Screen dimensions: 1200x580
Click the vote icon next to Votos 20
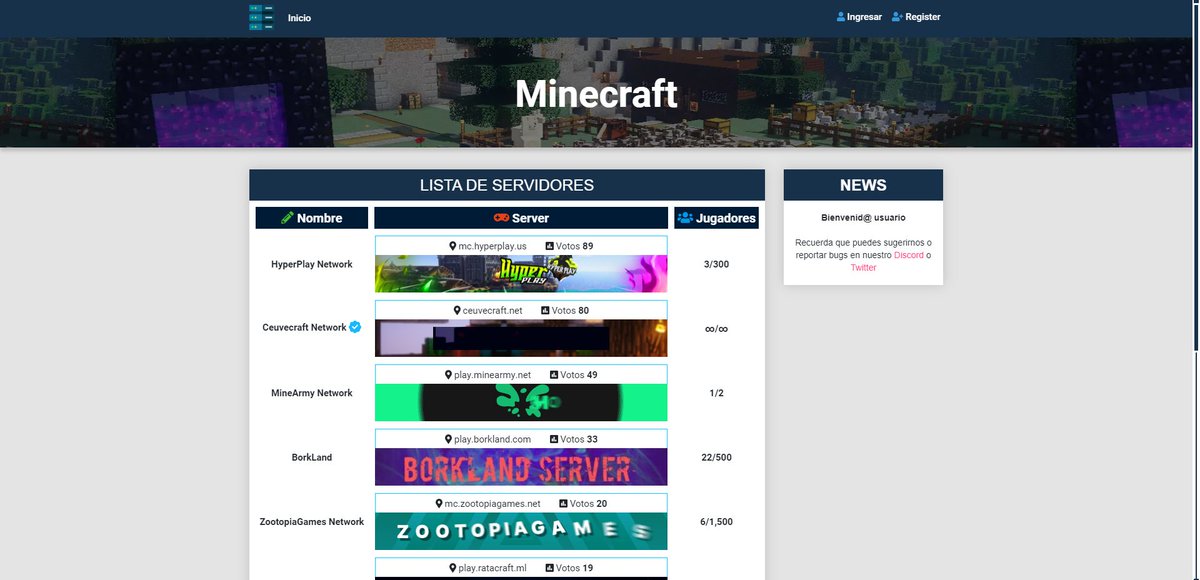(563, 504)
